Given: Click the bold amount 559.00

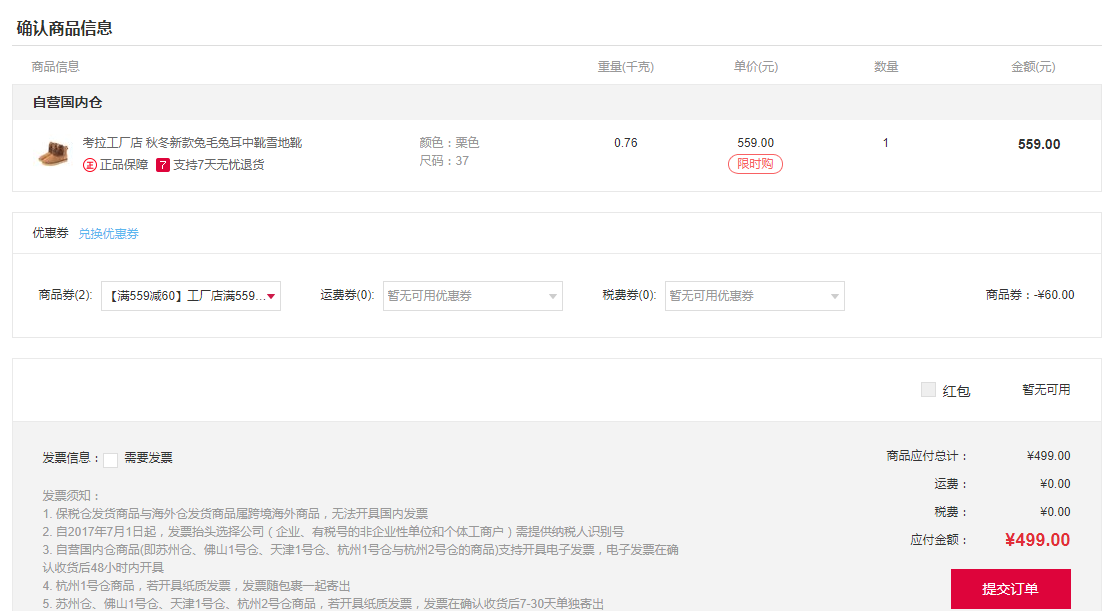Looking at the screenshot, I should tap(1039, 144).
